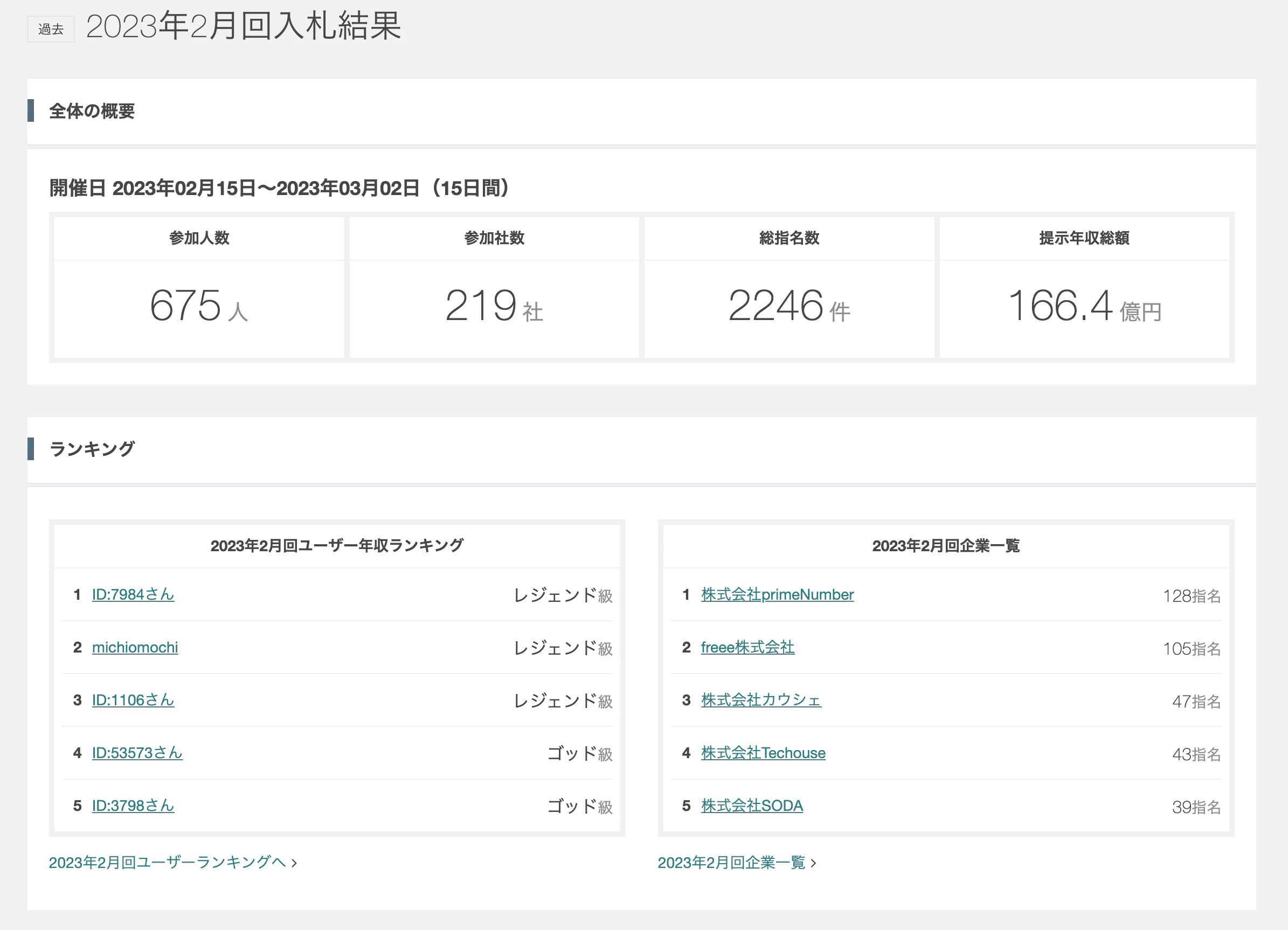1288x930 pixels.
Task: Click the 総指名数 column header
Action: coord(790,238)
